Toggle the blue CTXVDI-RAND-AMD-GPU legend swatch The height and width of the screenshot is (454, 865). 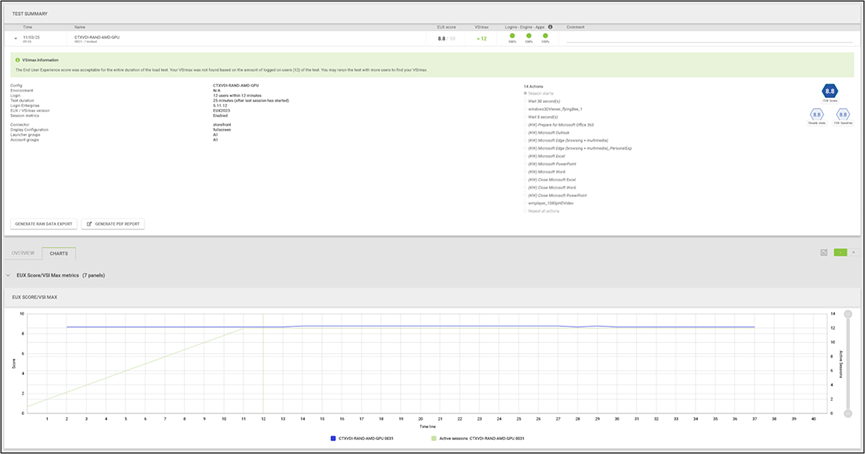pos(333,439)
